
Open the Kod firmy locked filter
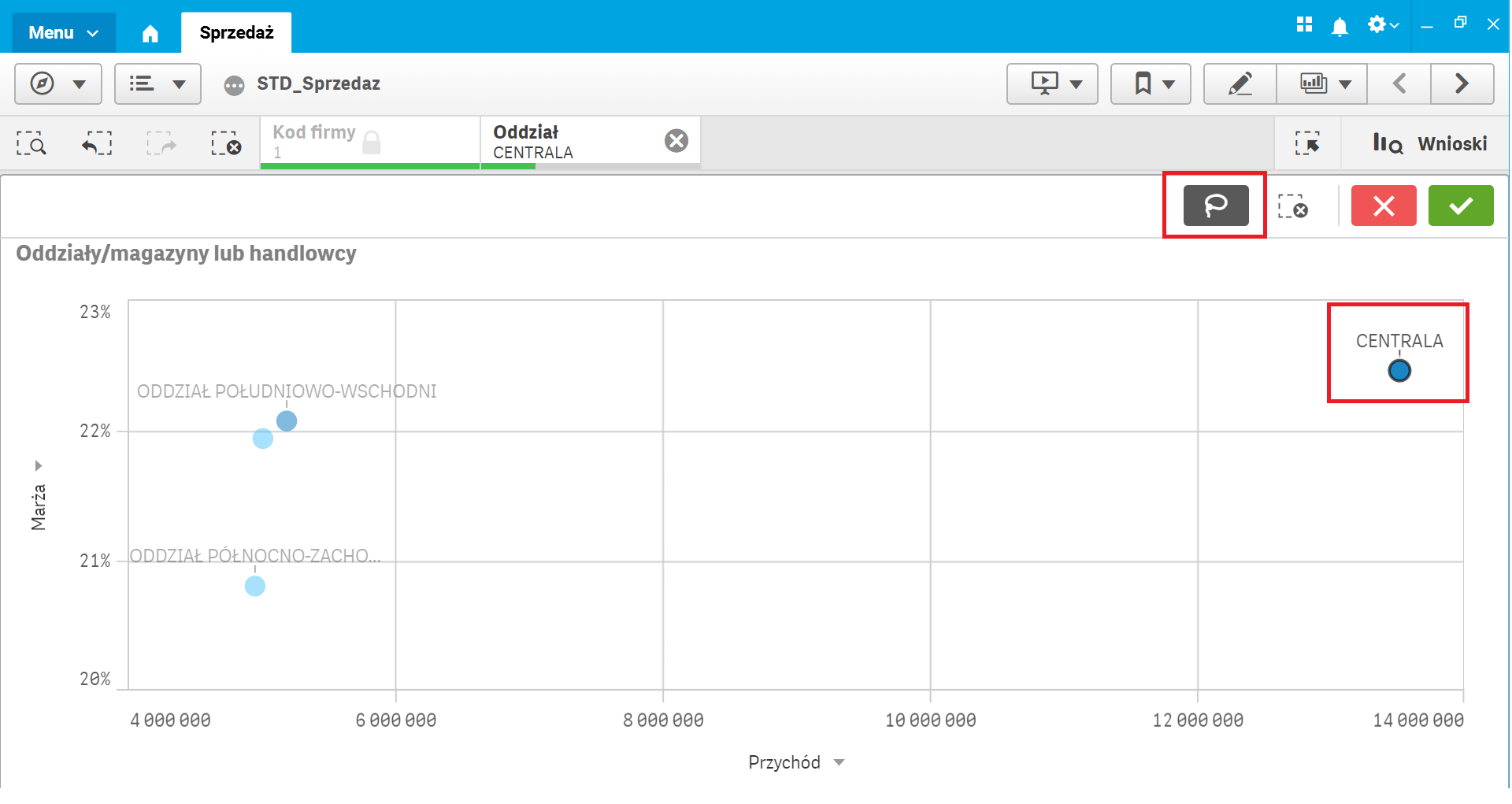point(370,142)
